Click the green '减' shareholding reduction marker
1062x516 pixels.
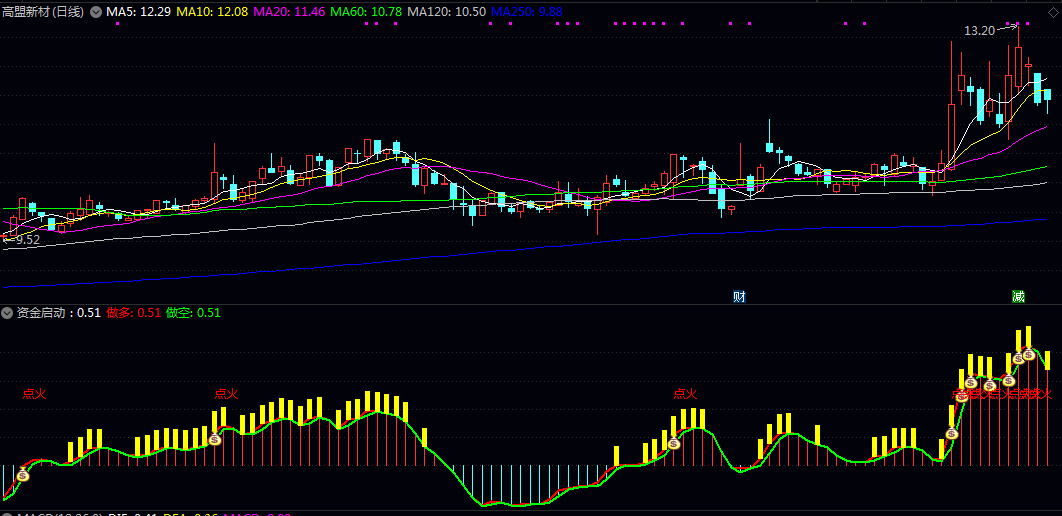1018,297
